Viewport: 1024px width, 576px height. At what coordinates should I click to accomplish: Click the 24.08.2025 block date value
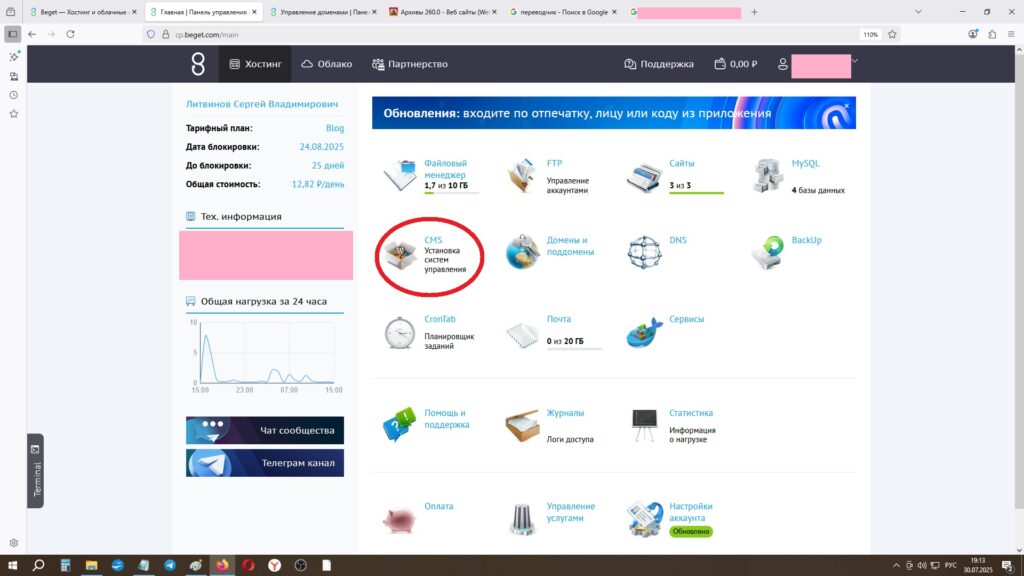coord(321,147)
